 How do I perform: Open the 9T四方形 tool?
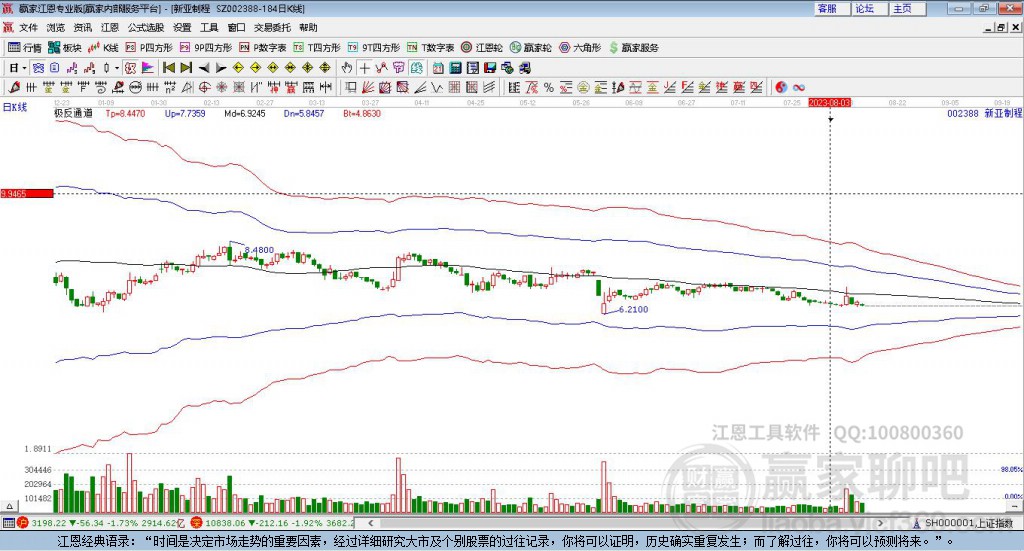[x=374, y=48]
